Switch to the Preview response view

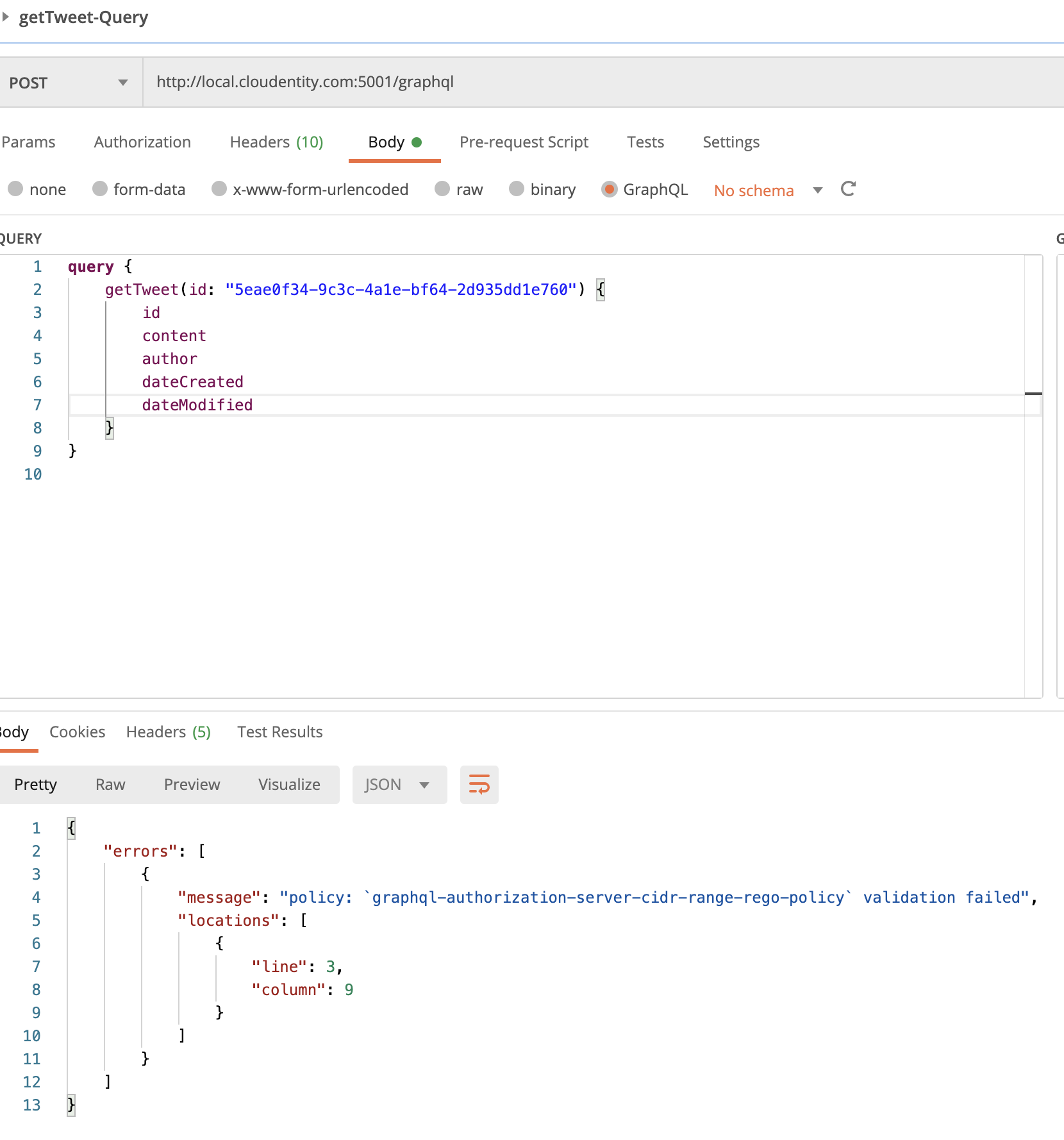[x=192, y=784]
